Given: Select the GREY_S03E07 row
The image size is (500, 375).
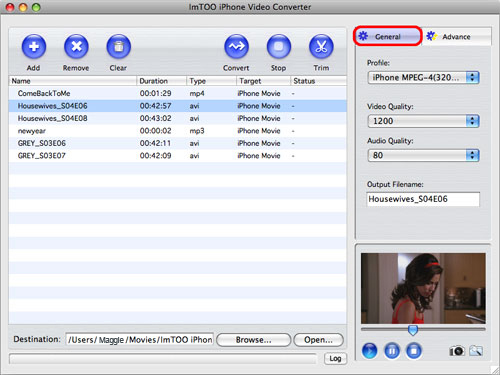Looking at the screenshot, I should [178, 156].
